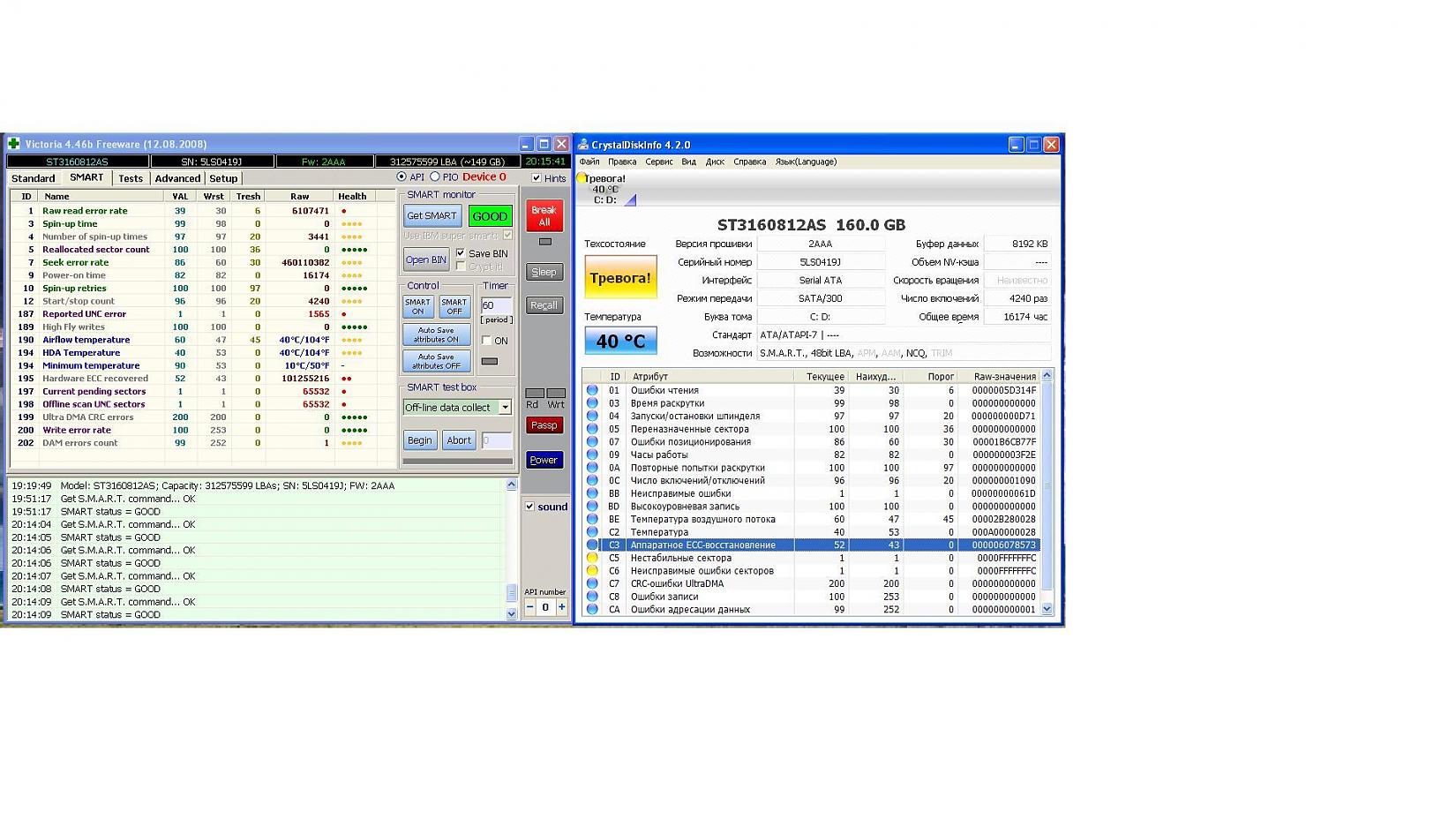Click the red Break All button

click(x=544, y=216)
